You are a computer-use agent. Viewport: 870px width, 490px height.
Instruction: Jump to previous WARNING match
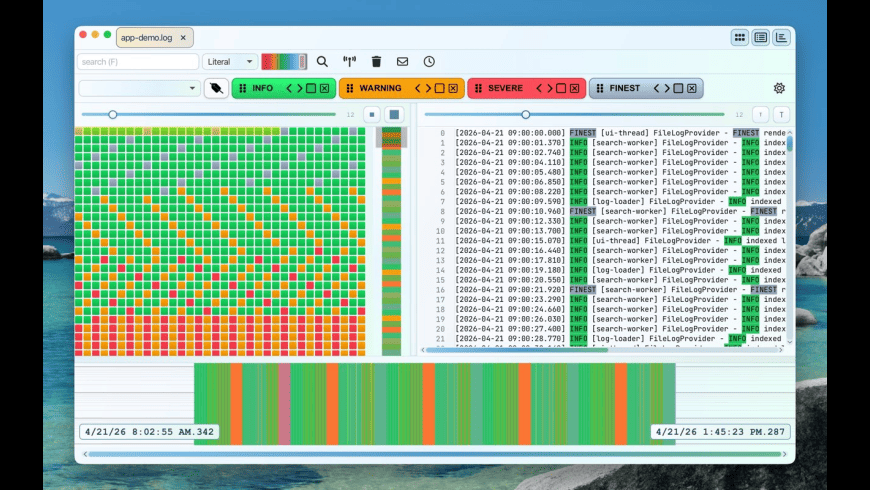[x=417, y=88]
